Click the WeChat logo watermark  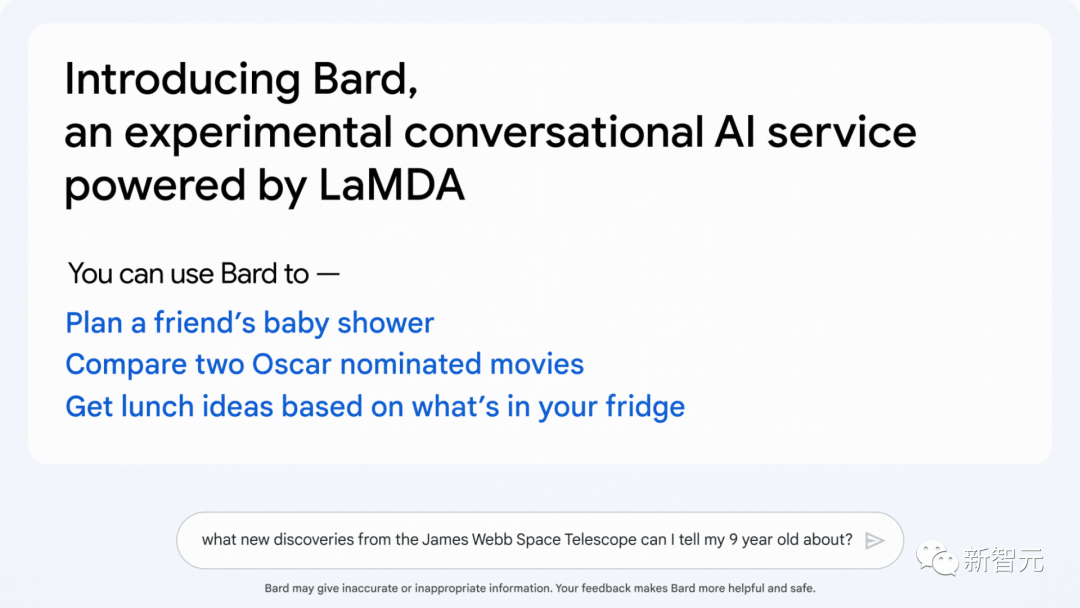939,558
